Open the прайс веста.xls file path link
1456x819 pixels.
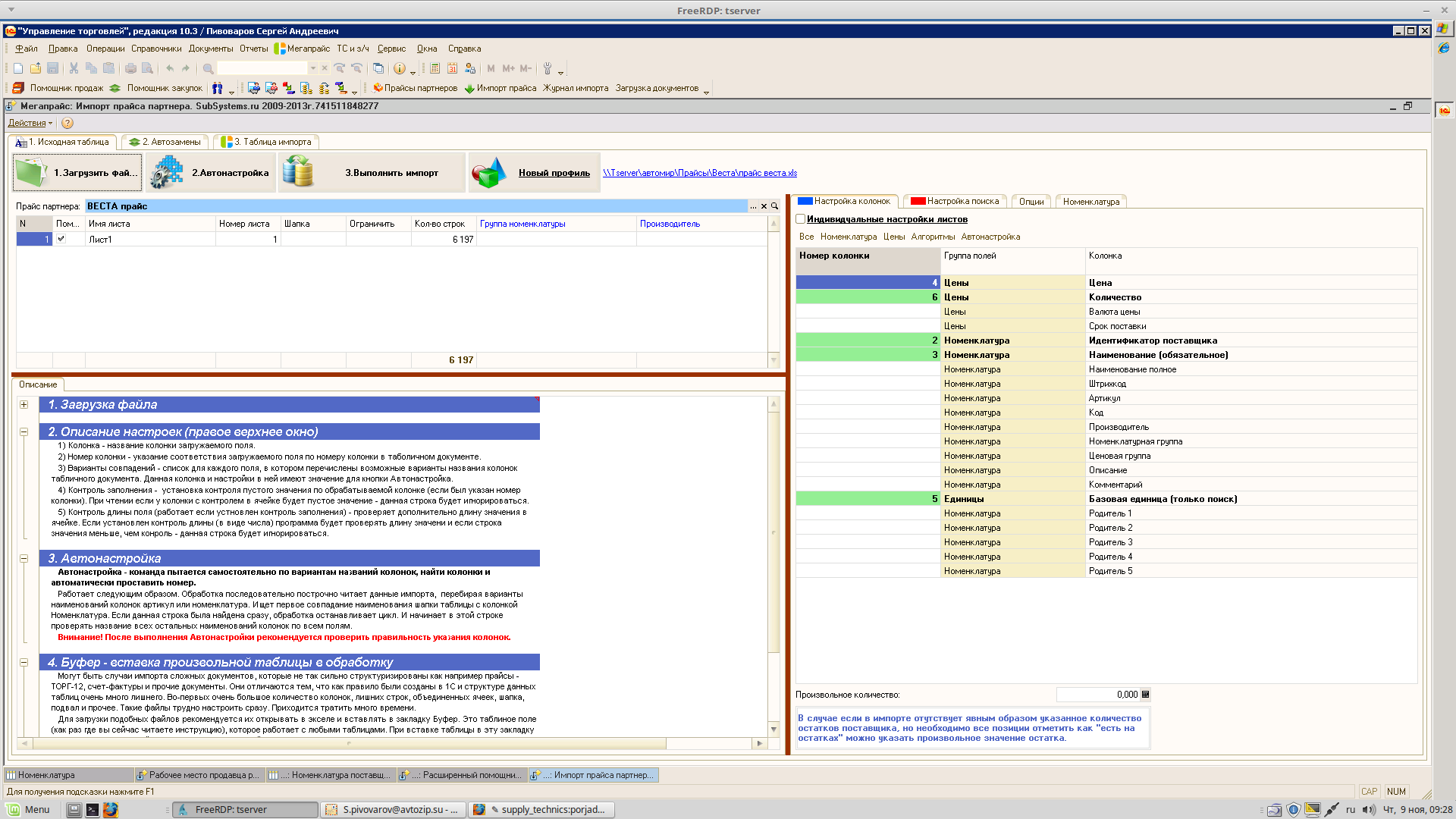(x=699, y=173)
